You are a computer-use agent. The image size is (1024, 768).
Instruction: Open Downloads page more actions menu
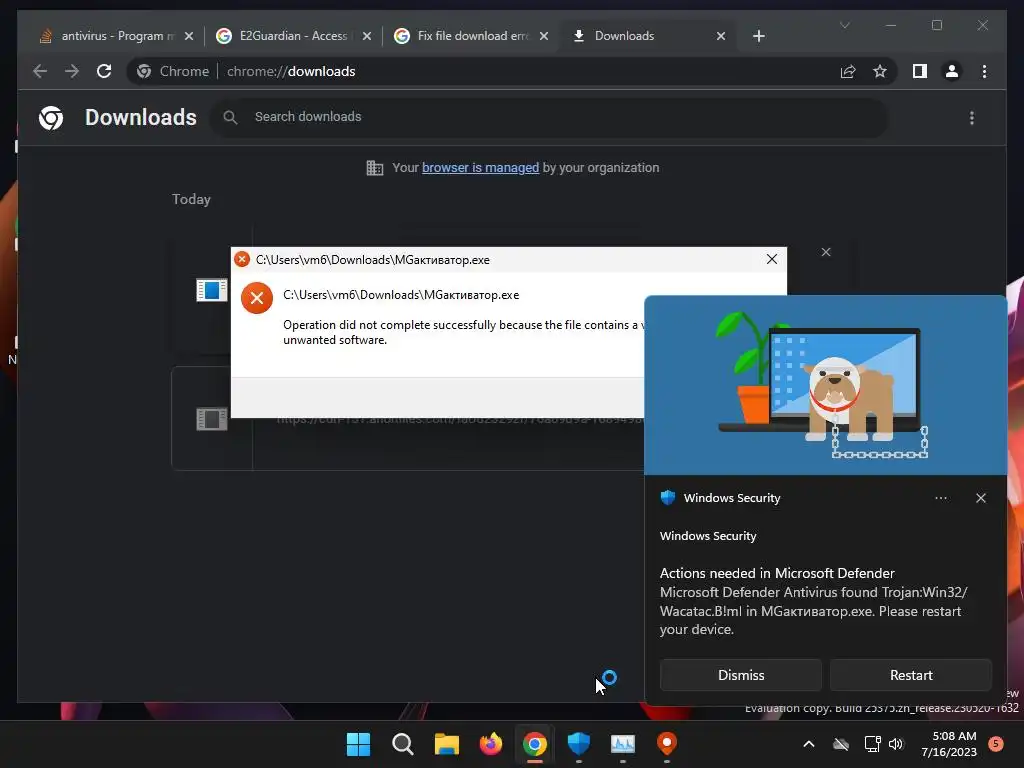pyautogui.click(x=972, y=118)
